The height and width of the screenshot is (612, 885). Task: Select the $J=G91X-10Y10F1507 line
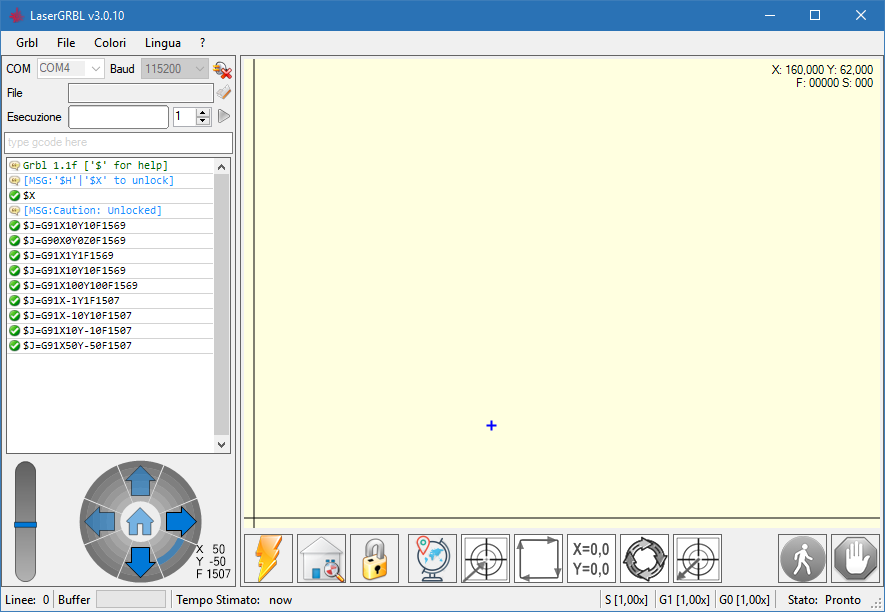coord(111,316)
